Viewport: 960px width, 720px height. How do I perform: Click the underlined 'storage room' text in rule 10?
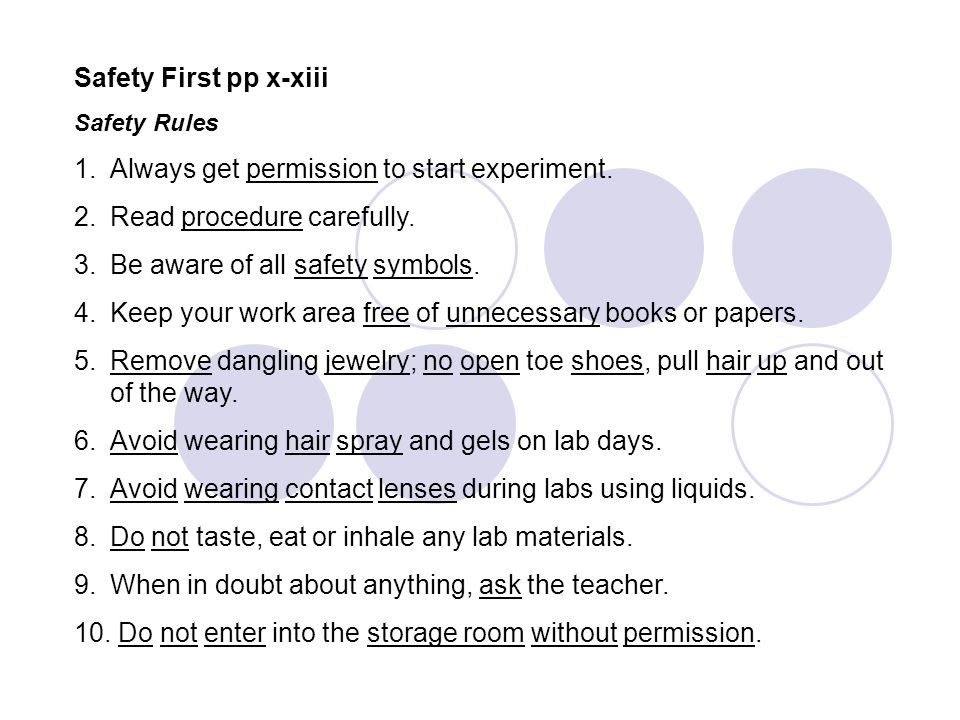pyautogui.click(x=446, y=634)
